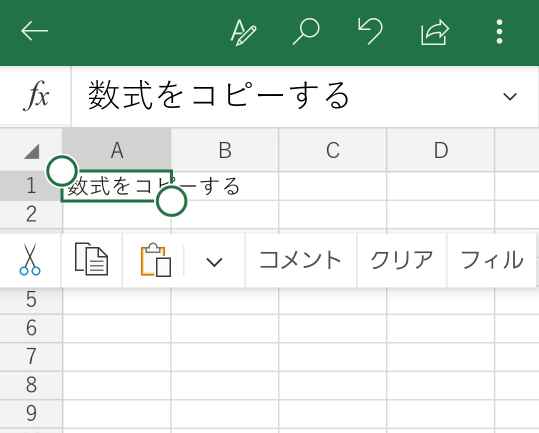
Task: Select row 7 header
Action: pos(31,356)
